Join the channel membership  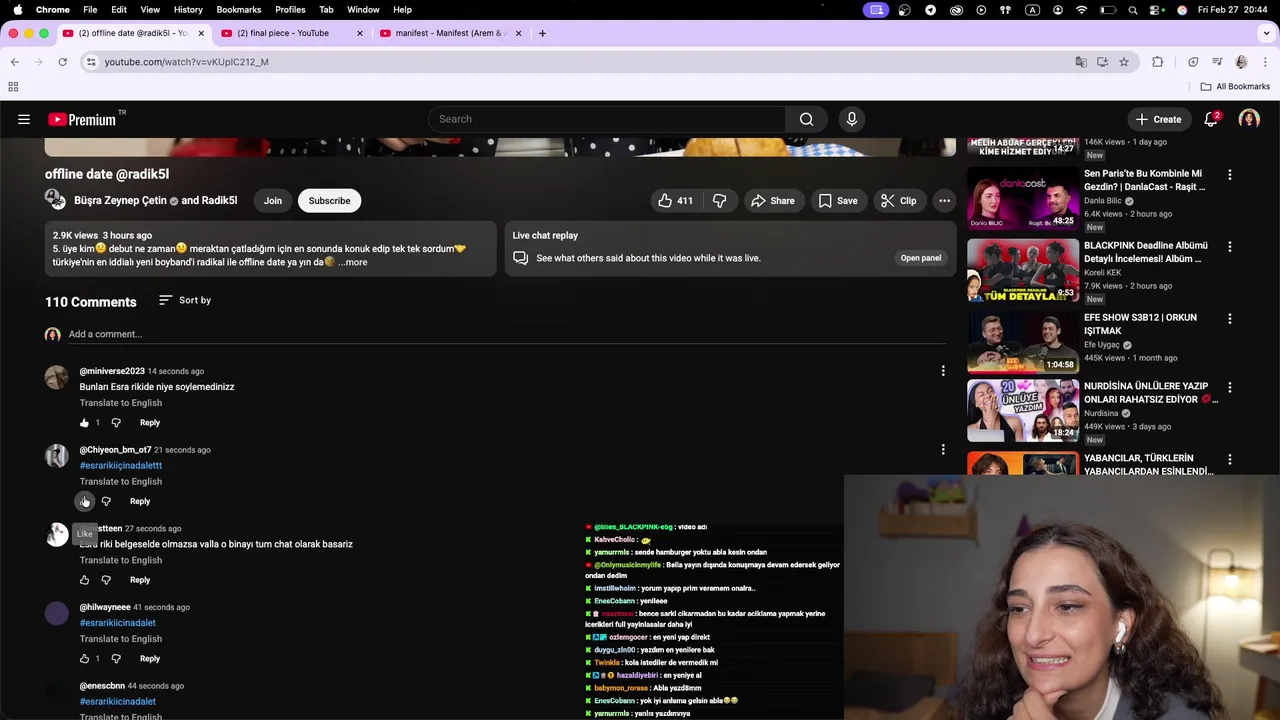coord(273,201)
